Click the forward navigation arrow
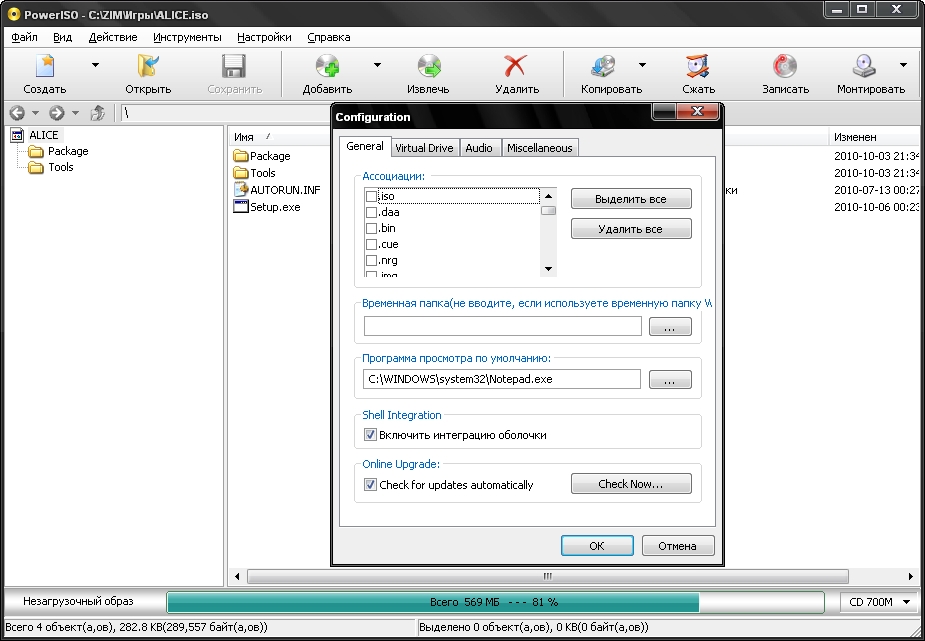 [57, 113]
